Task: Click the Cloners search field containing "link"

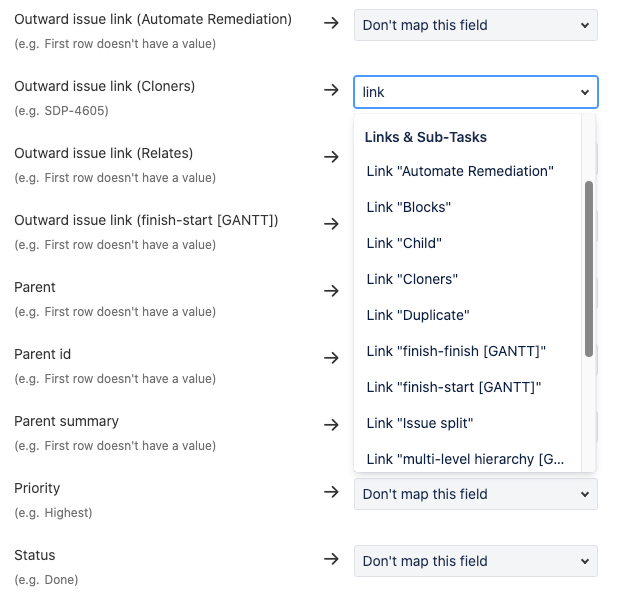Action: point(468,92)
